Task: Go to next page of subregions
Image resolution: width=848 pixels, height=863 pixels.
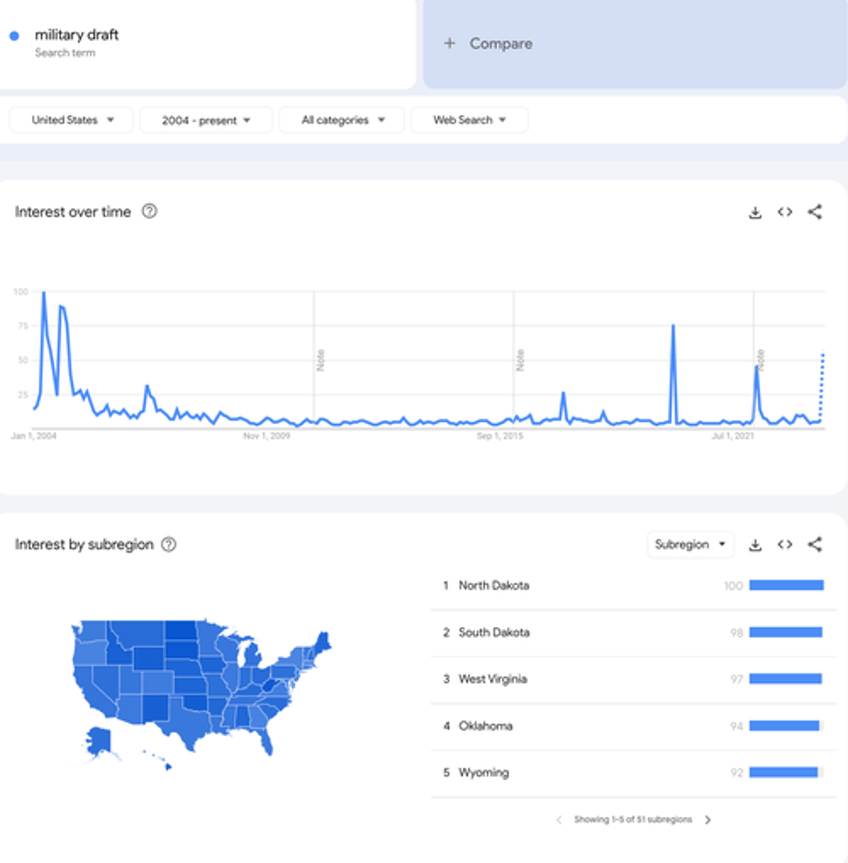Action: (708, 820)
